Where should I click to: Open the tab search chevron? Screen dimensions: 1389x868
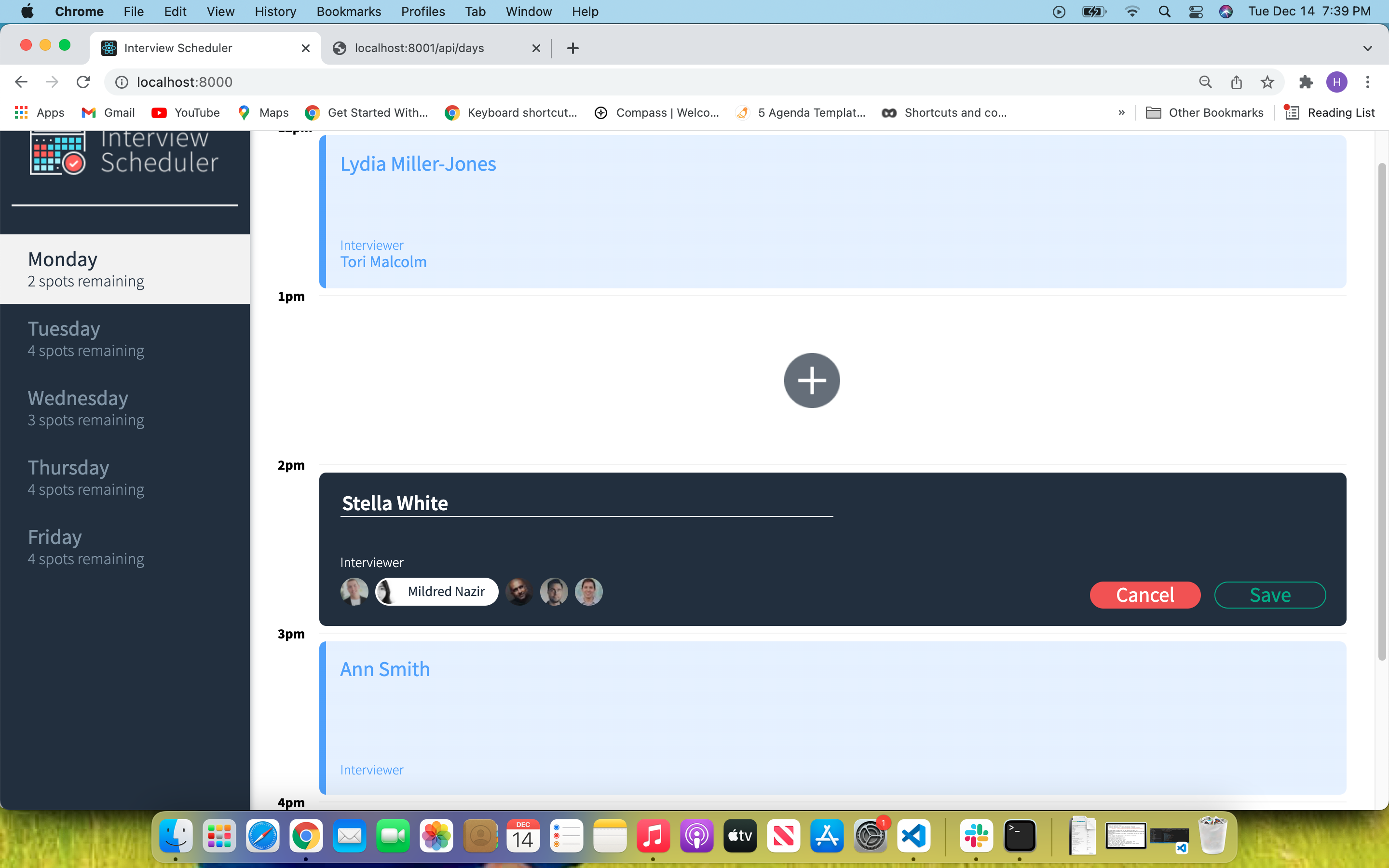[1368, 48]
